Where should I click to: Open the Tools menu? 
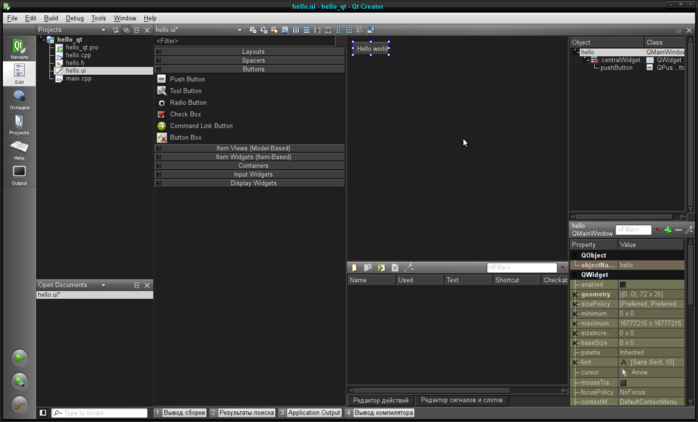98,18
